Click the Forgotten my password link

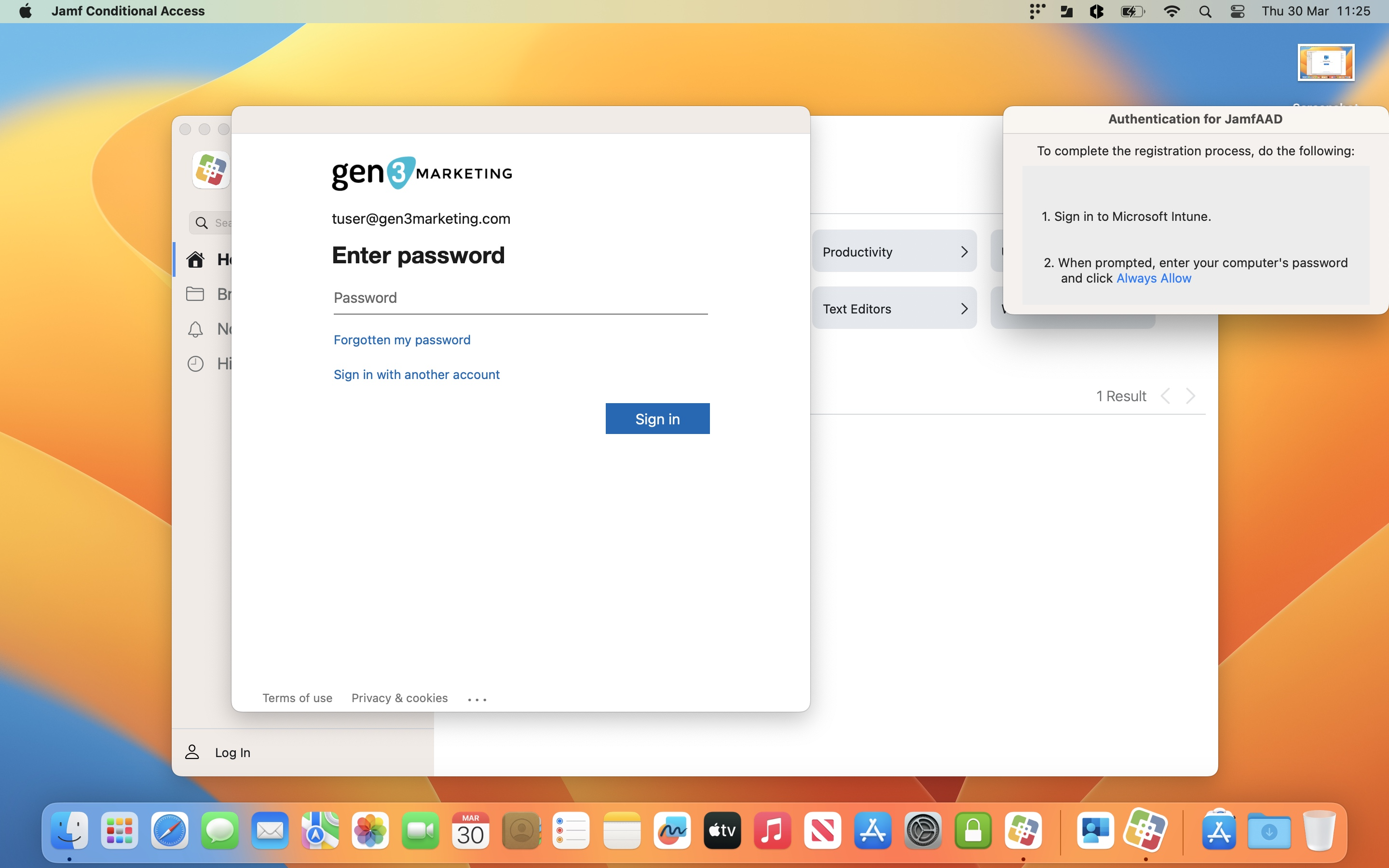[402, 340]
